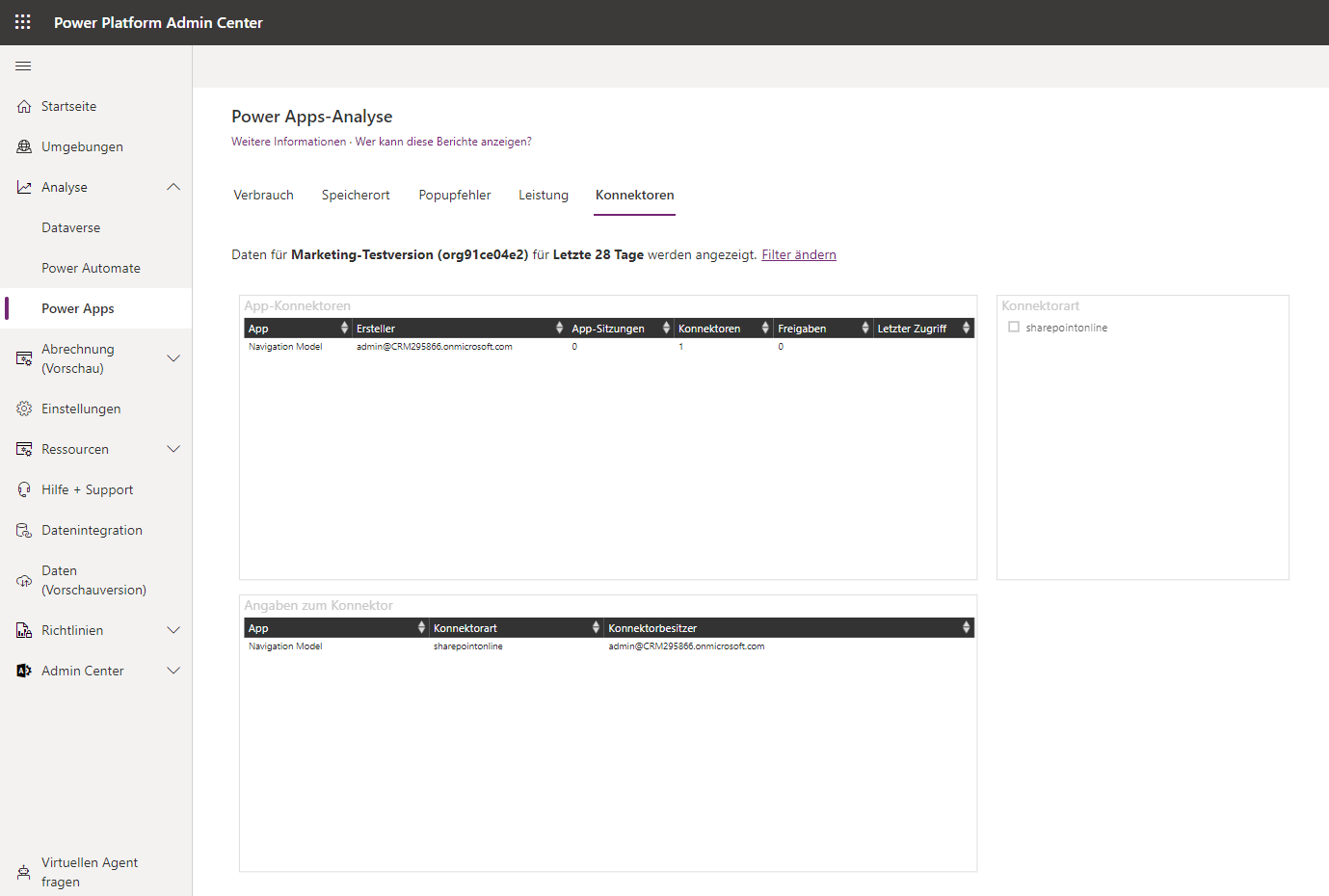Viewport: 1329px width, 896px height.
Task: Click sharepointonline cell in Konnektorart column
Action: 468,646
